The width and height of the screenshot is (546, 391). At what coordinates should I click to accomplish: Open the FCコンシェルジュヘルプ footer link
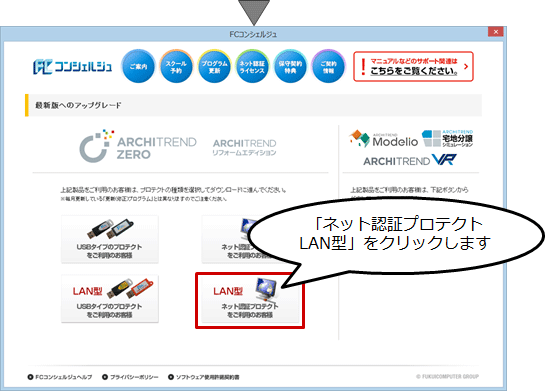(60, 377)
